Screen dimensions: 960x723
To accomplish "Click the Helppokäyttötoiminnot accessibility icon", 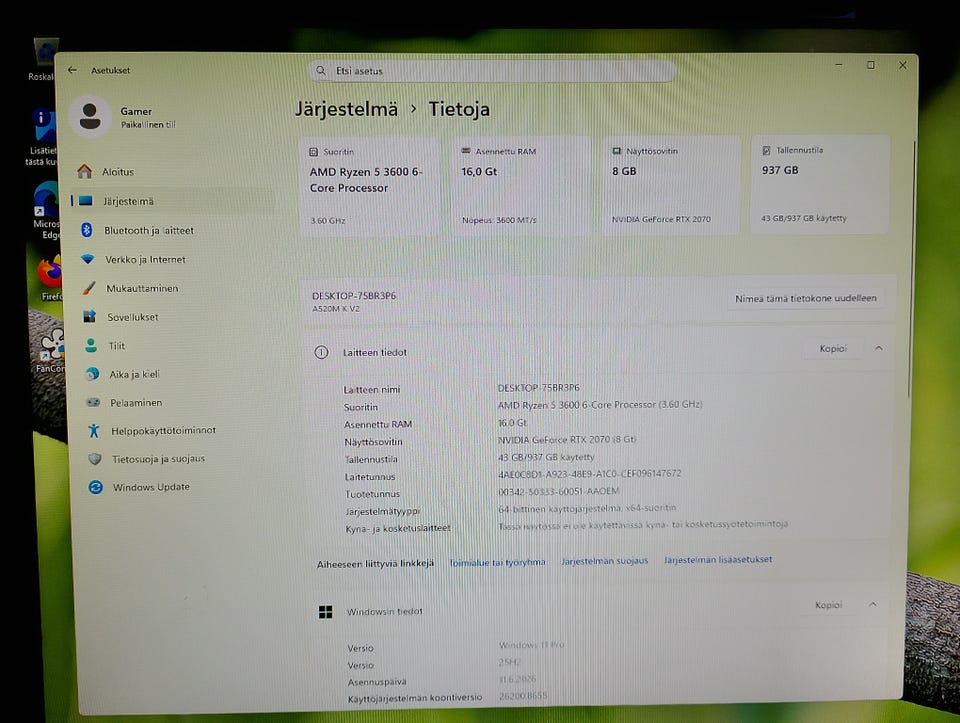I will 94,430.
